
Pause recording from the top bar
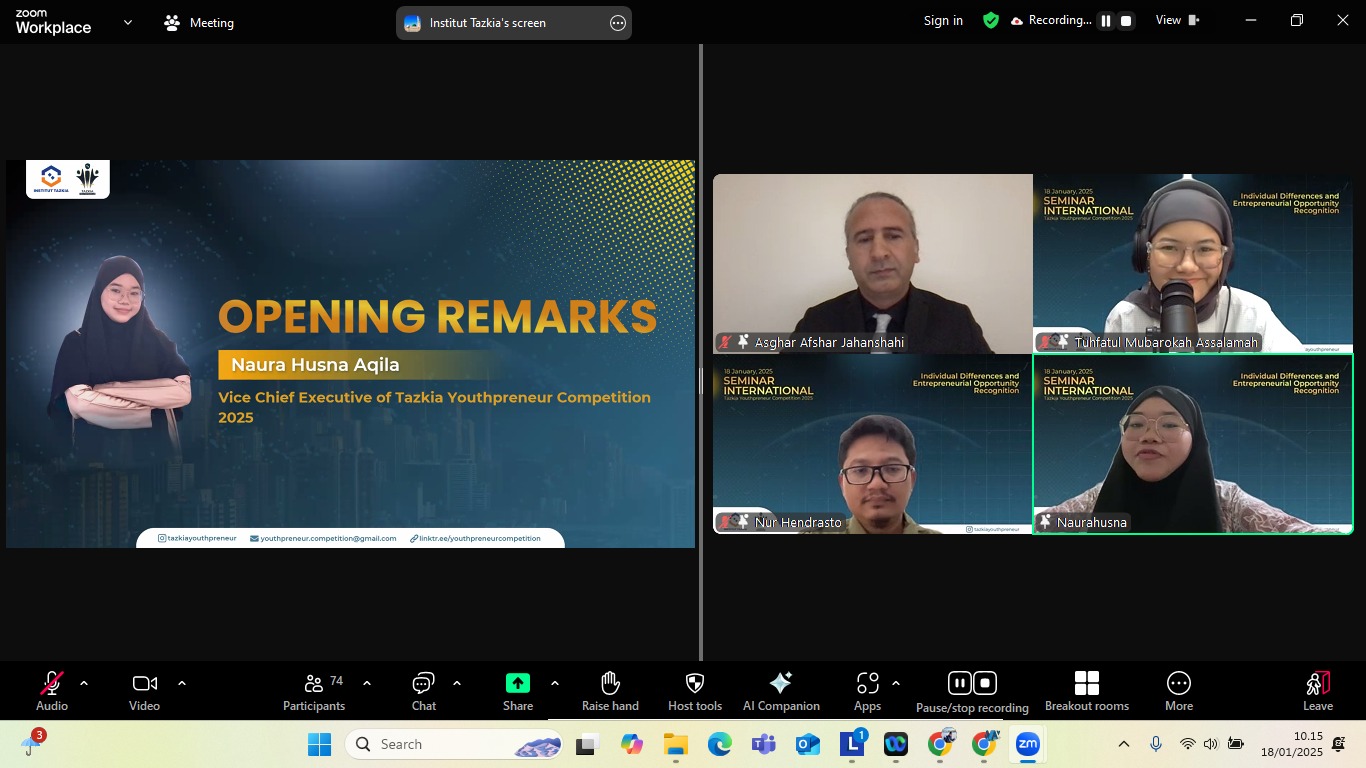tap(1106, 20)
